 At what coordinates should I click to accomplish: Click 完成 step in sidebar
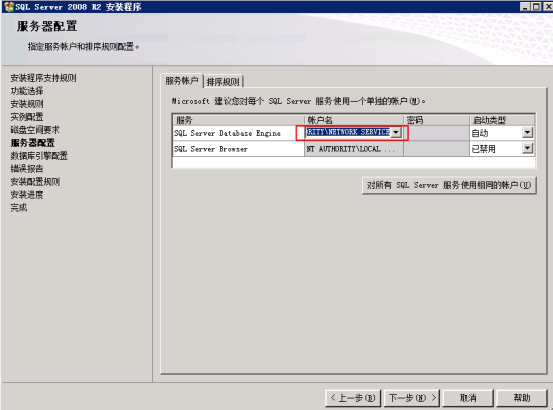click(x=19, y=208)
